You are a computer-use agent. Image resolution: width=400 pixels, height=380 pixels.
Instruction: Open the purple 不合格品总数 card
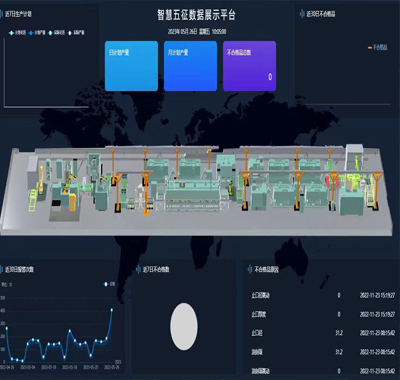coord(249,66)
